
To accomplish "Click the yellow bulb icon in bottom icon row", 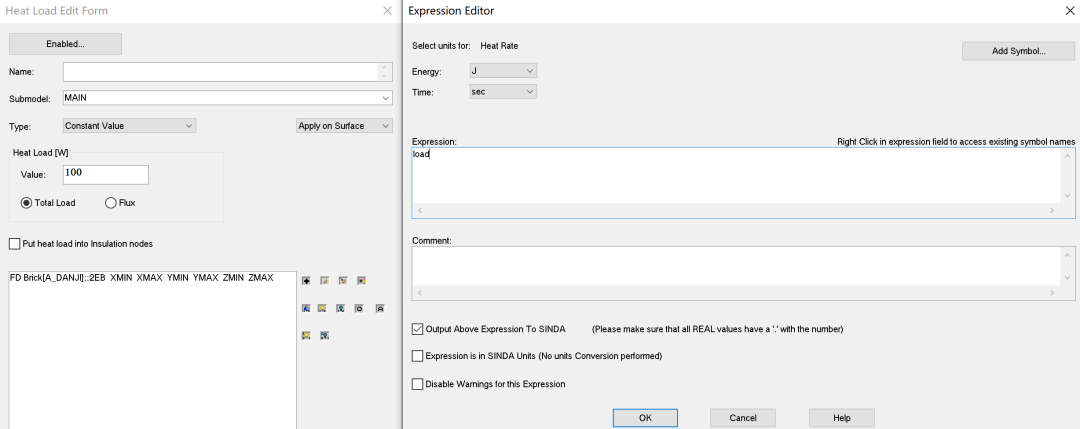I will [x=306, y=336].
